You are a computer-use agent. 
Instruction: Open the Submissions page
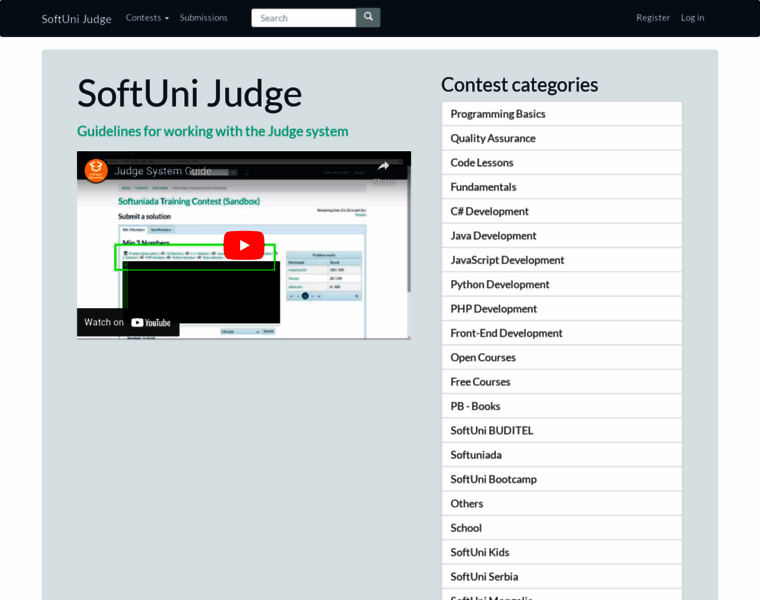click(203, 17)
